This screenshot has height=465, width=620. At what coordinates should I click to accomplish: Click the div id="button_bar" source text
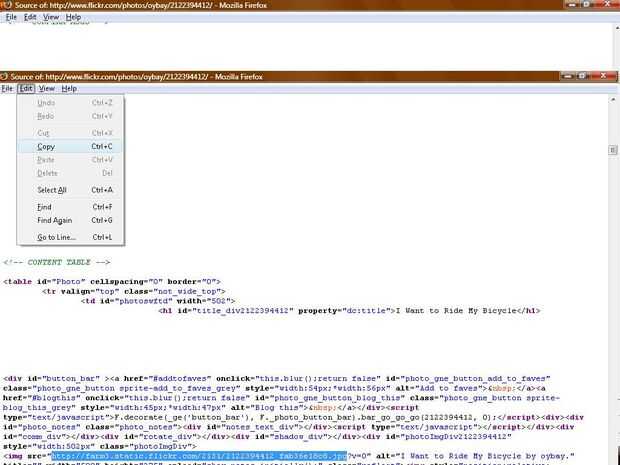click(x=53, y=379)
